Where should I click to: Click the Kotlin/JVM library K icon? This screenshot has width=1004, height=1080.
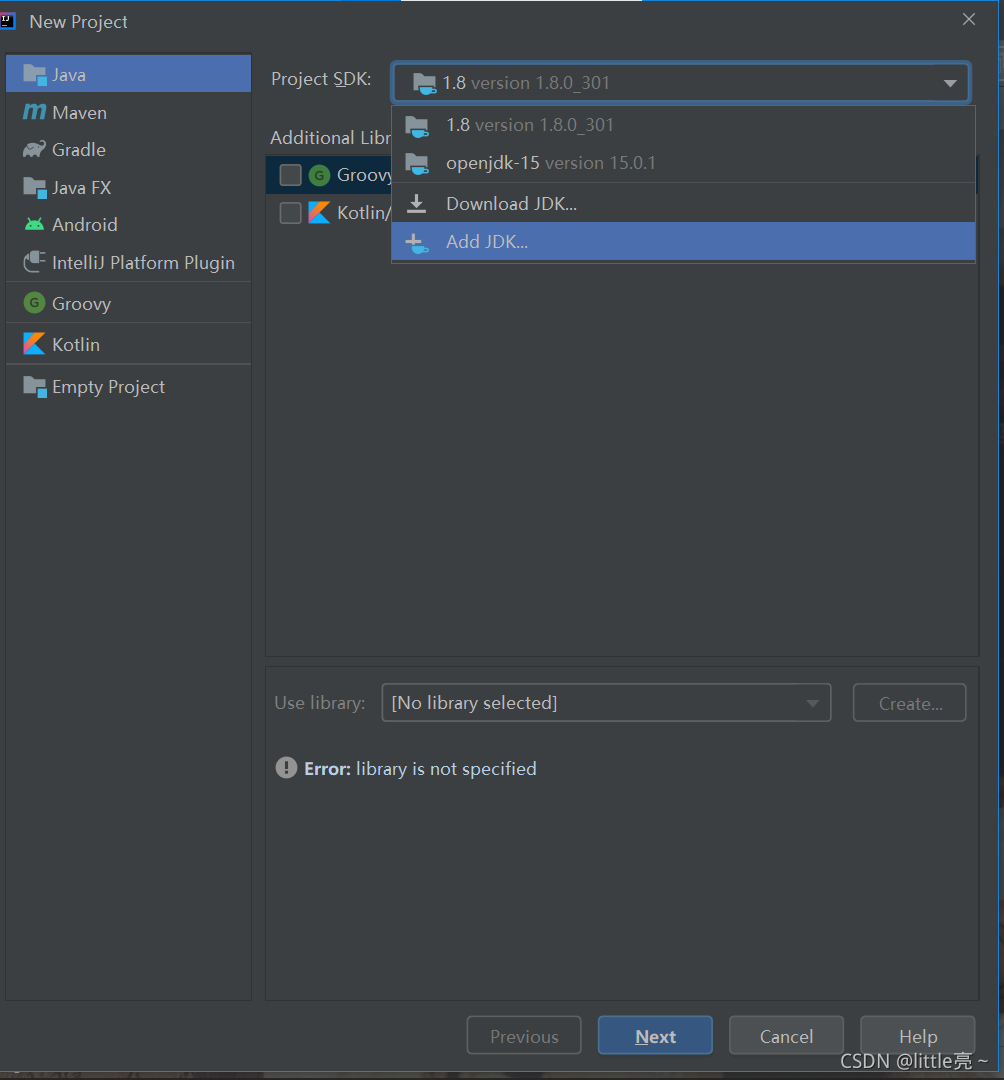click(x=319, y=213)
